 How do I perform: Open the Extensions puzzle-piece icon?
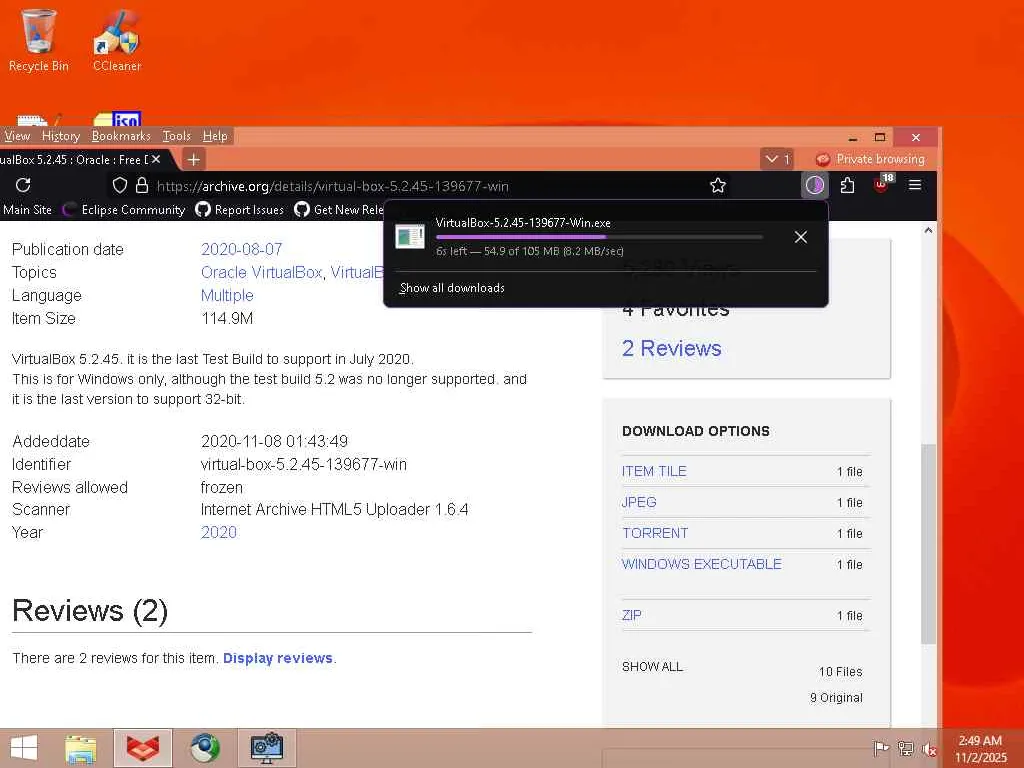(848, 185)
